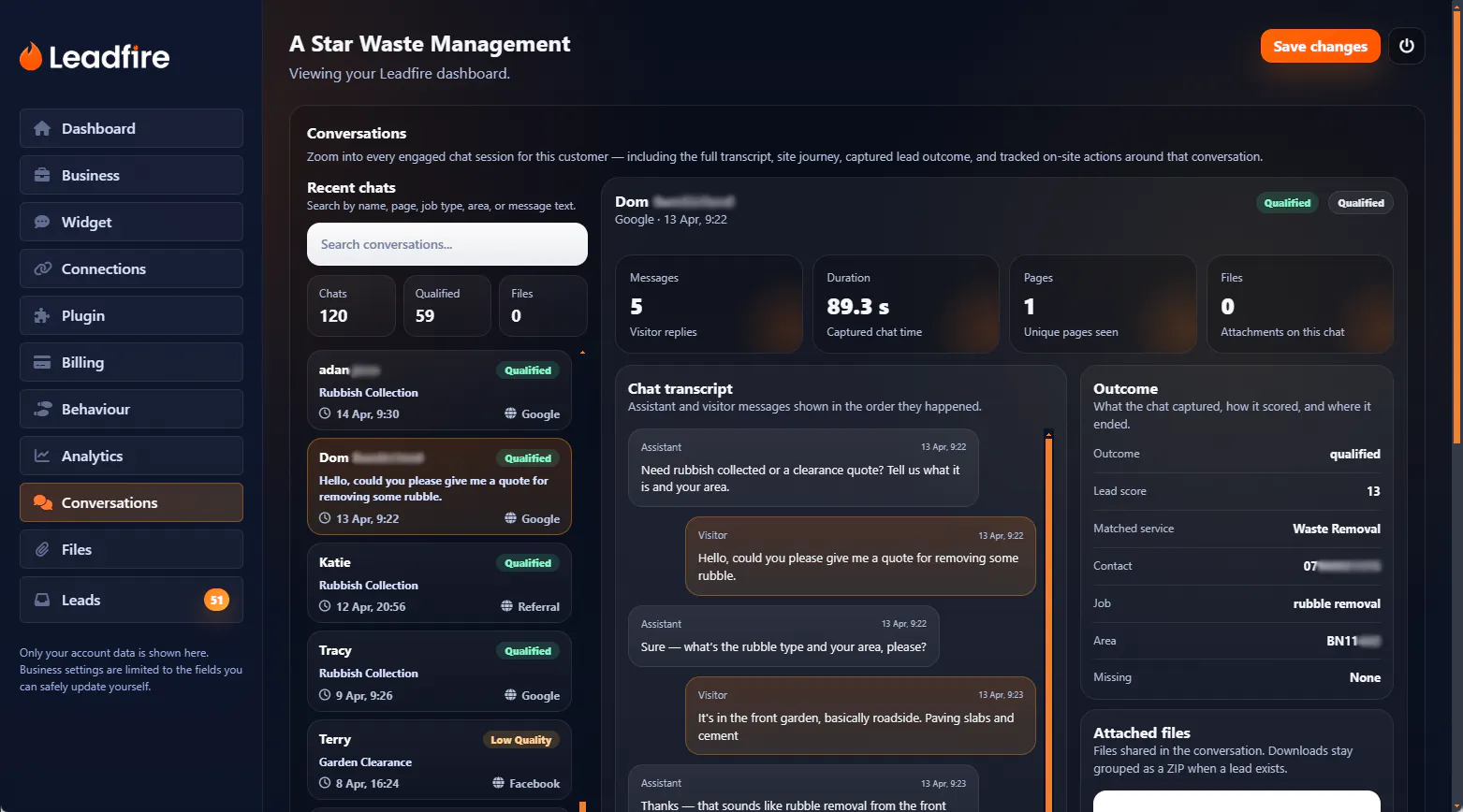Click assistant message asking rubble type

pyautogui.click(x=783, y=636)
